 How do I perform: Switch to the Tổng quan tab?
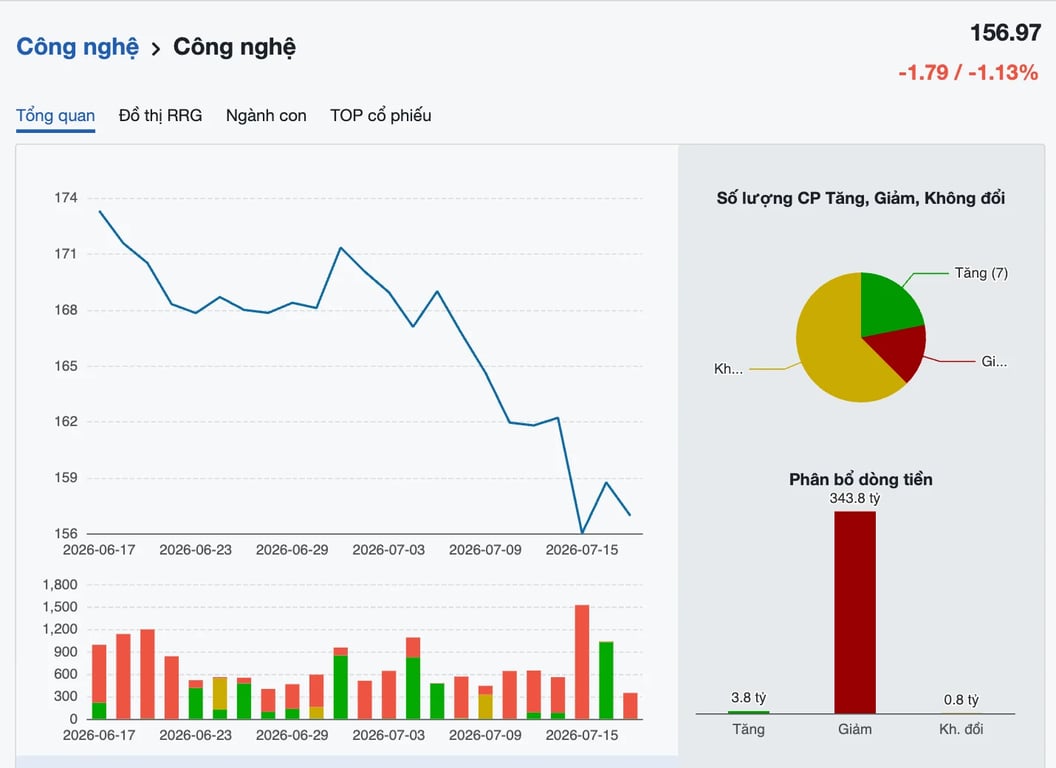55,115
